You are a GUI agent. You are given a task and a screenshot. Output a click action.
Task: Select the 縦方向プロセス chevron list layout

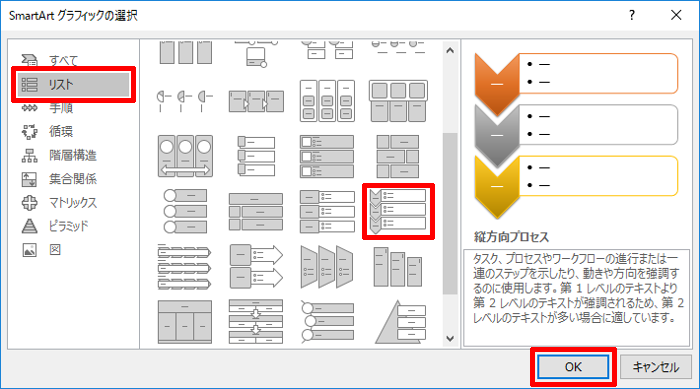coord(398,211)
